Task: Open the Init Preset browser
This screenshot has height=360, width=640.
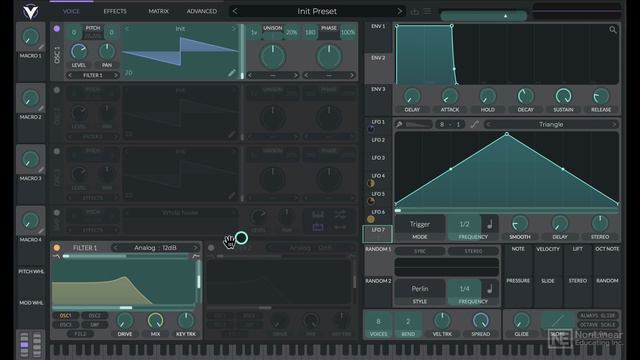Action: [x=317, y=11]
